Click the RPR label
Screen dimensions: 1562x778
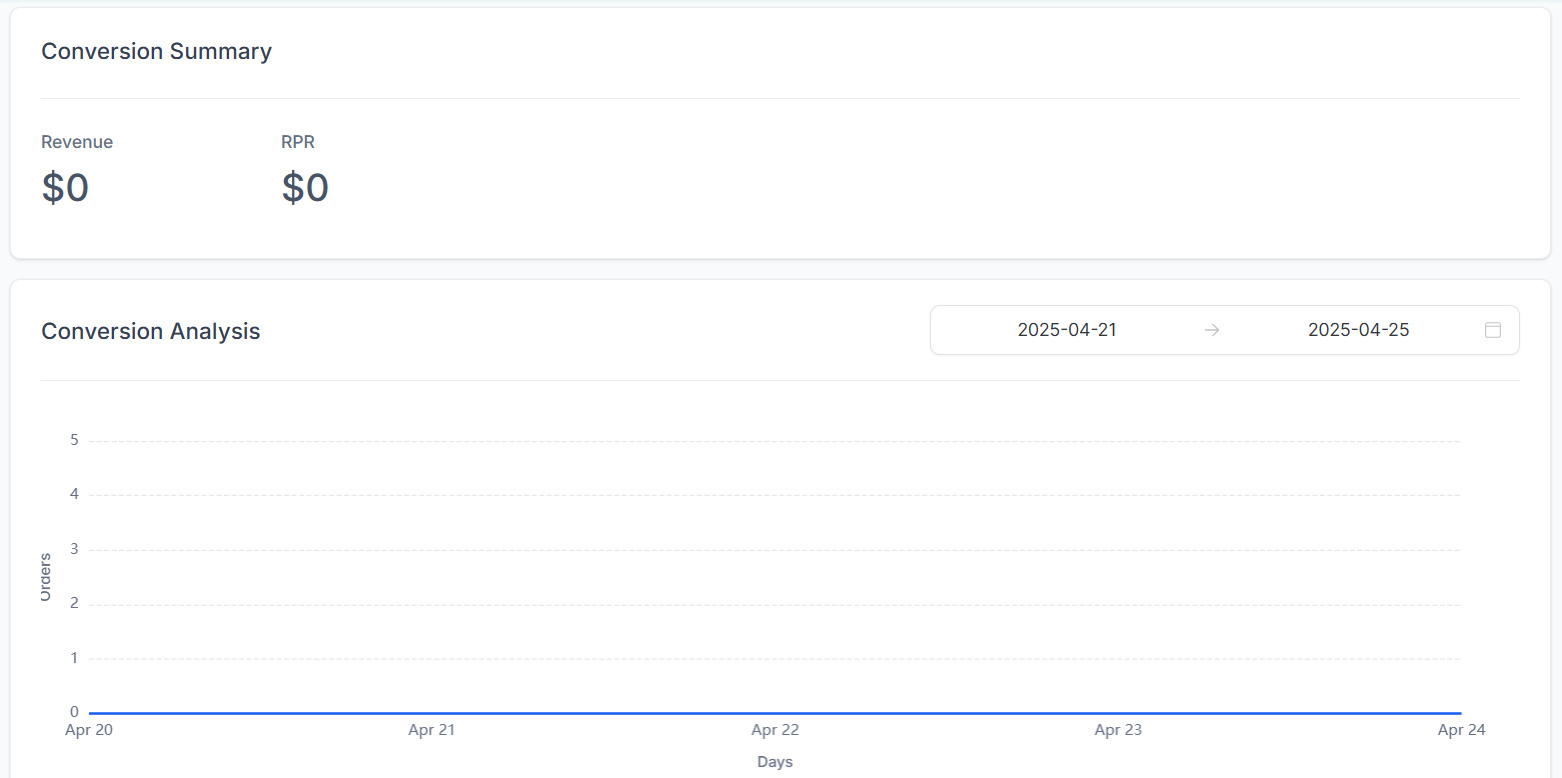click(x=298, y=142)
